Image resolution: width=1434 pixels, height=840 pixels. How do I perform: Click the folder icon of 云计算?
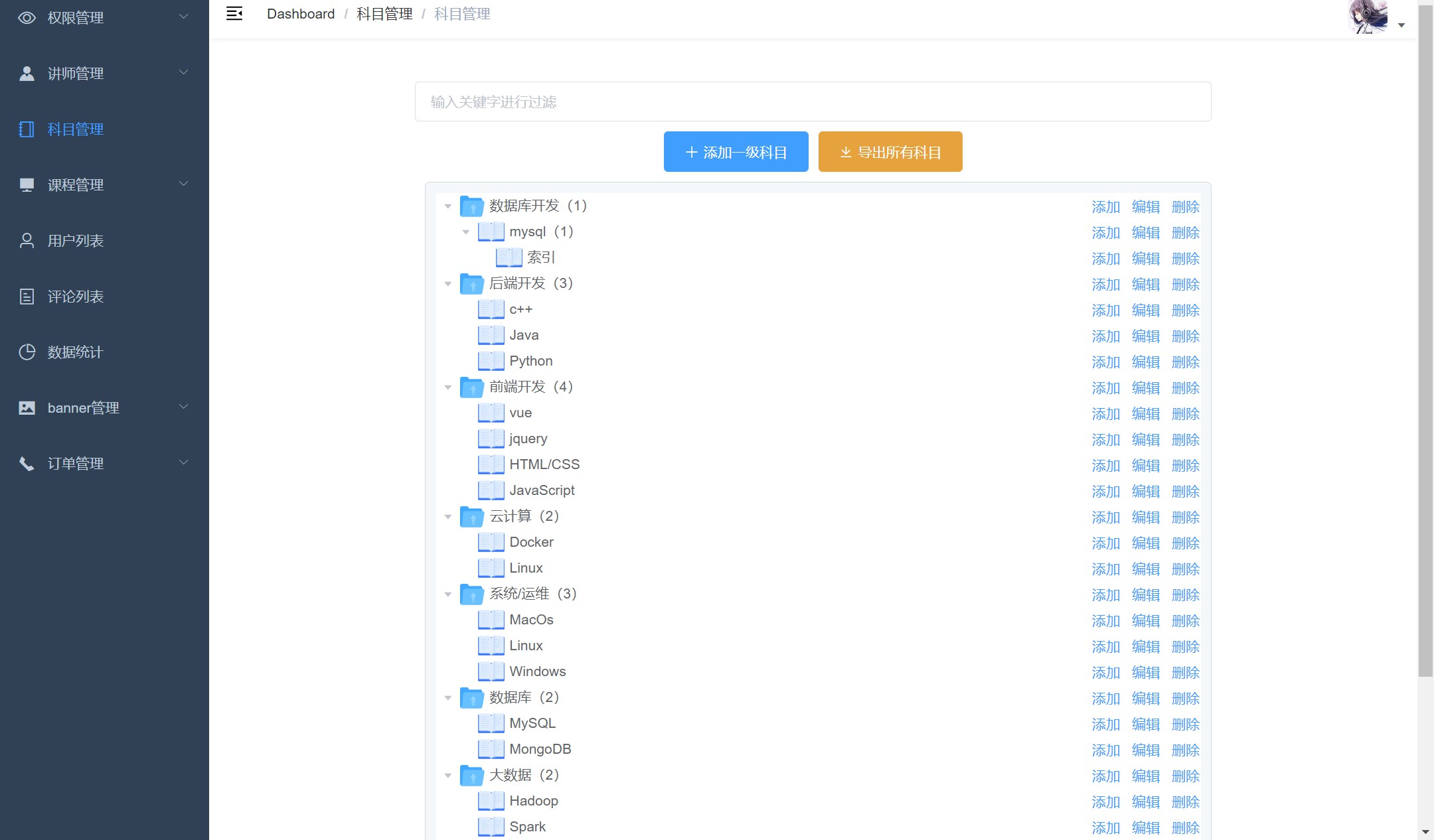click(471, 516)
